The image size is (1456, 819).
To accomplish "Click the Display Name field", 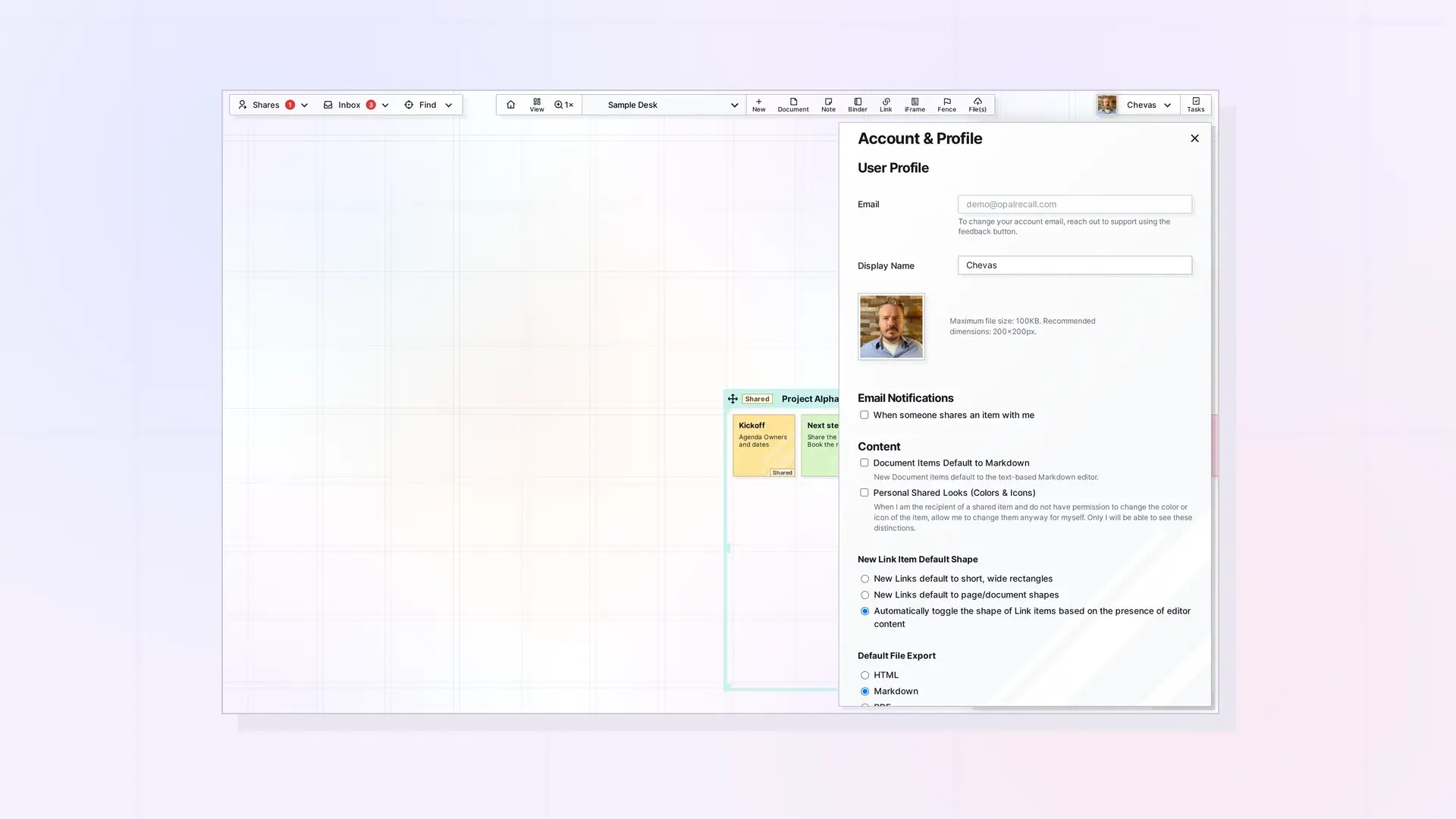I will click(x=1075, y=265).
